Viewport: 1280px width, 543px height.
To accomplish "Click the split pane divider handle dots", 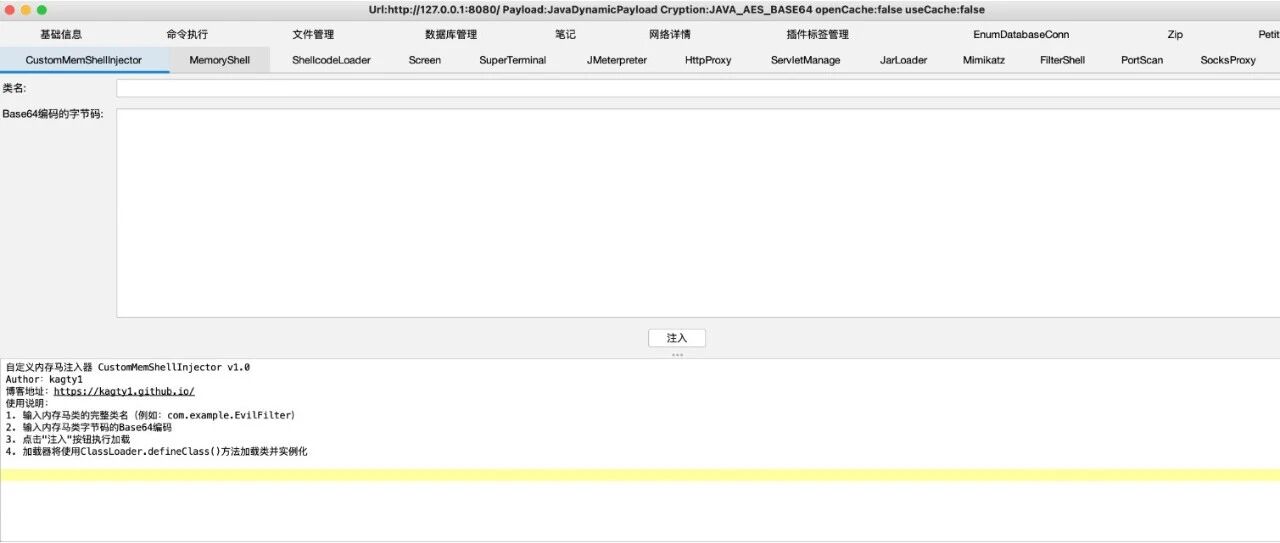I will pyautogui.click(x=677, y=354).
